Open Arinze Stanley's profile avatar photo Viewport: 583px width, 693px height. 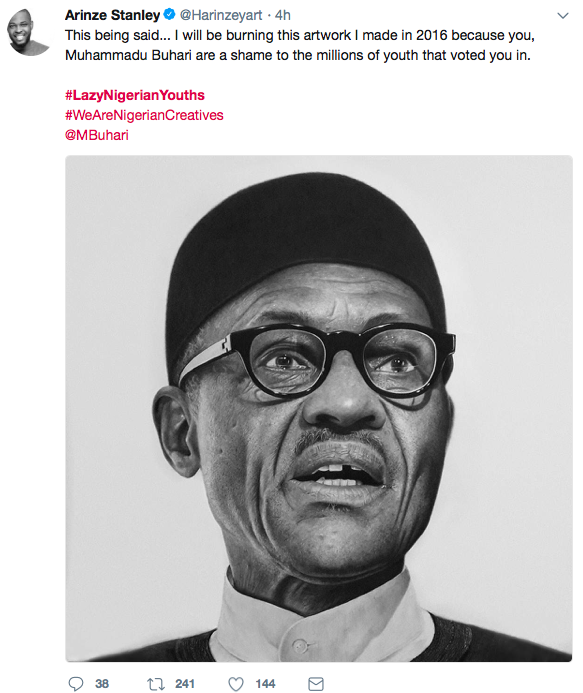pos(27,32)
